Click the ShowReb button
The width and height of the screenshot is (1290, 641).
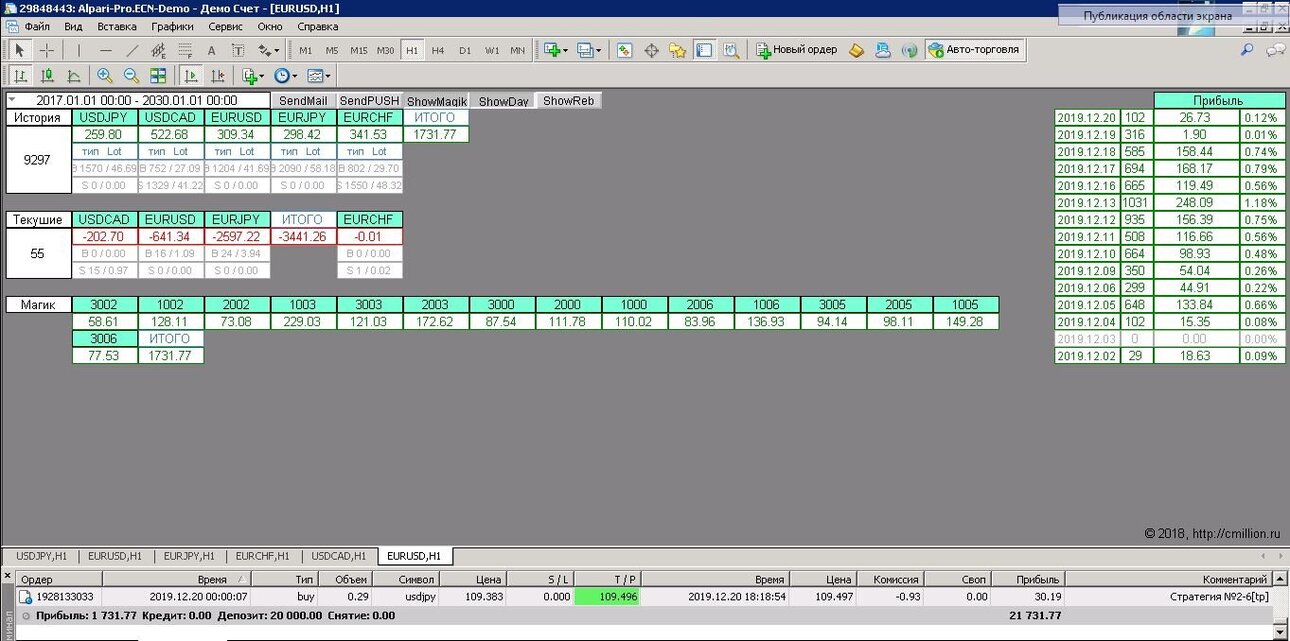[569, 101]
